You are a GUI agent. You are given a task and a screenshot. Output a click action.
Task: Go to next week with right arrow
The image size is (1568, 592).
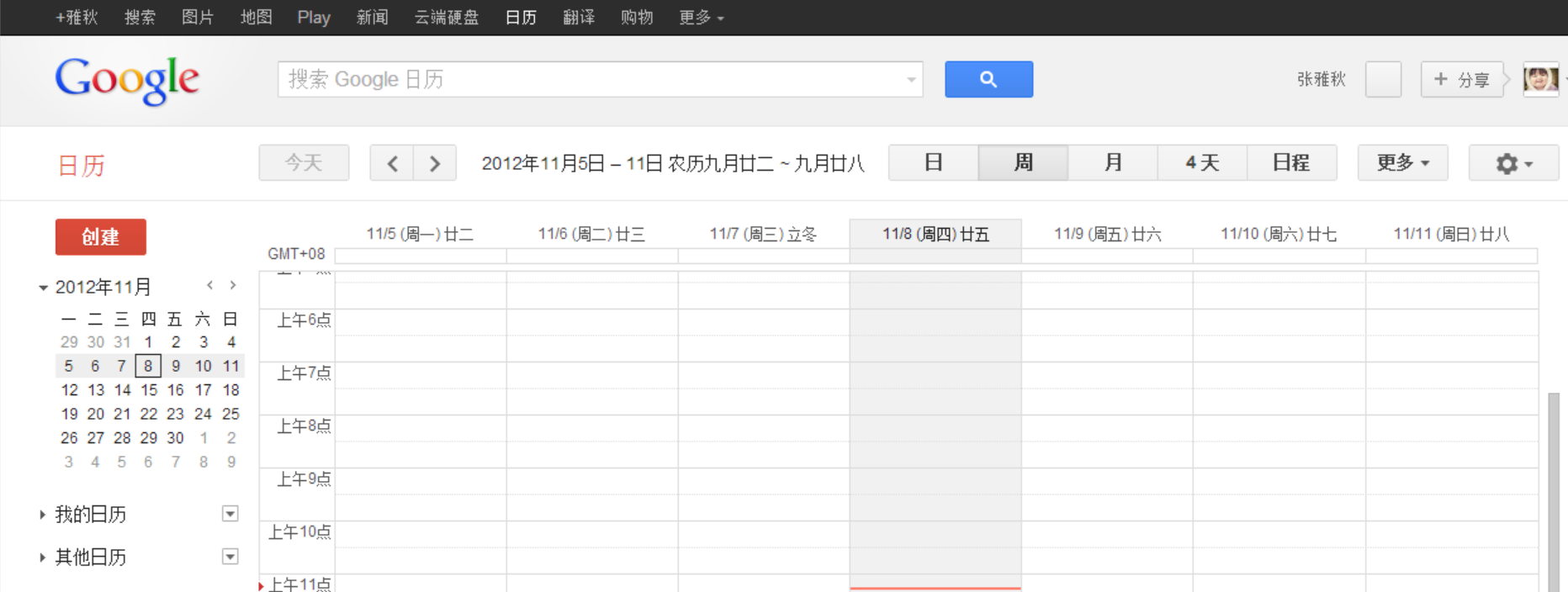click(x=435, y=163)
